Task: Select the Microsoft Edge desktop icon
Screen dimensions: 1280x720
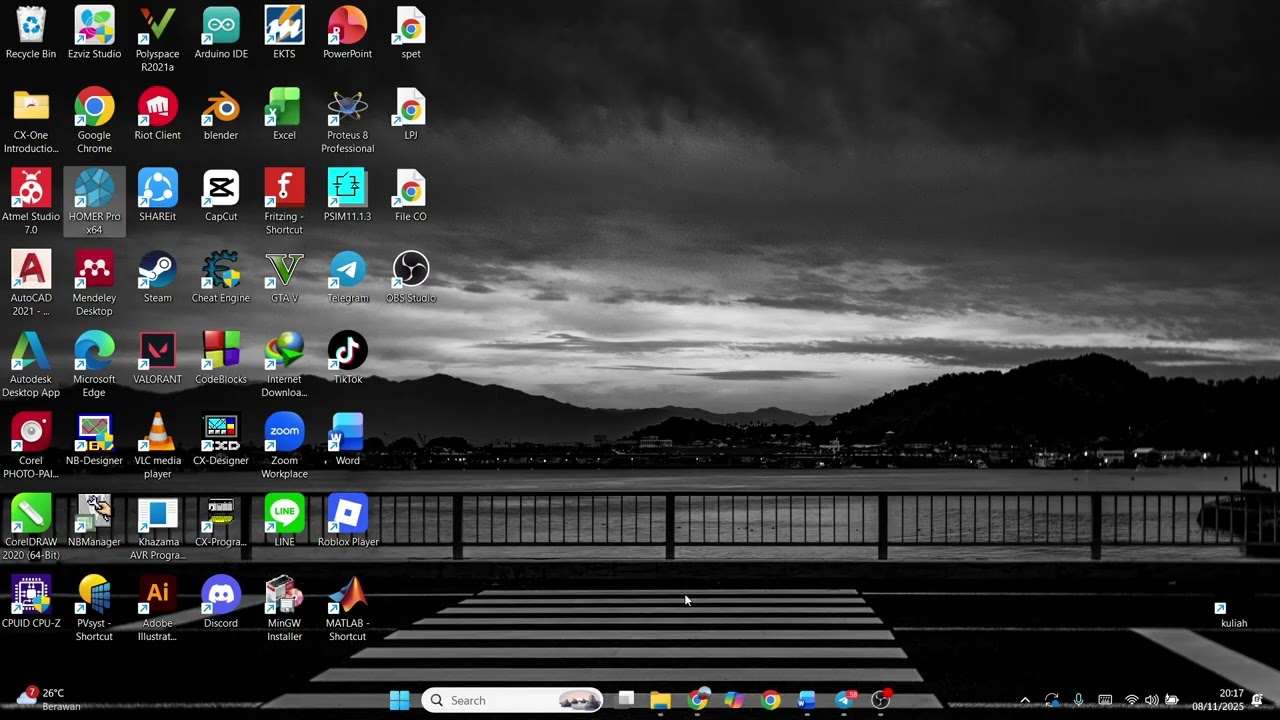Action: (x=94, y=364)
